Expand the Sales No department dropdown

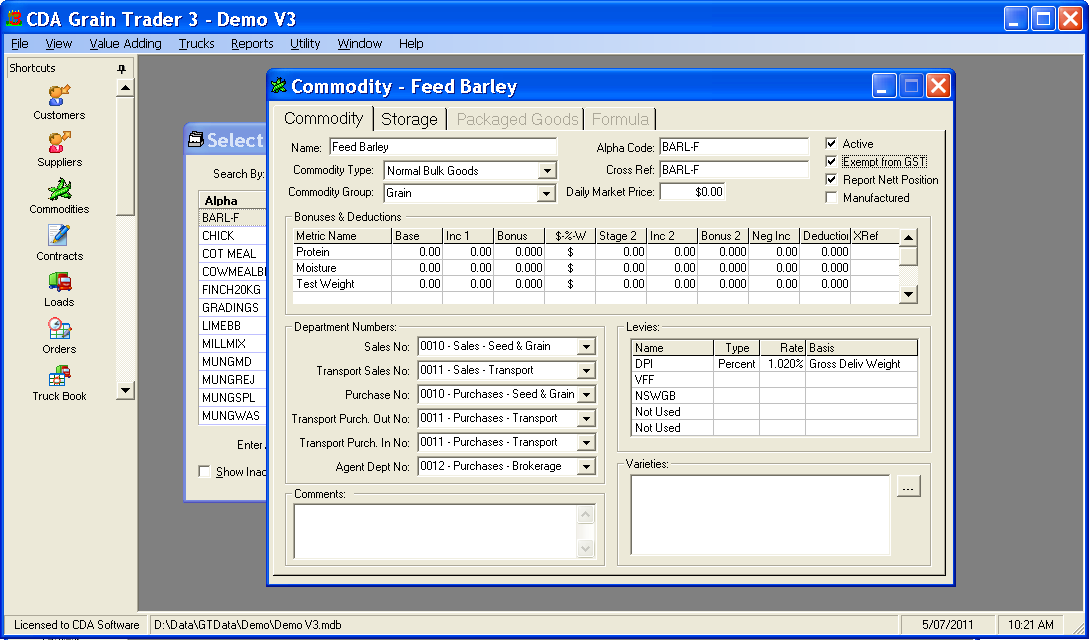tap(587, 347)
